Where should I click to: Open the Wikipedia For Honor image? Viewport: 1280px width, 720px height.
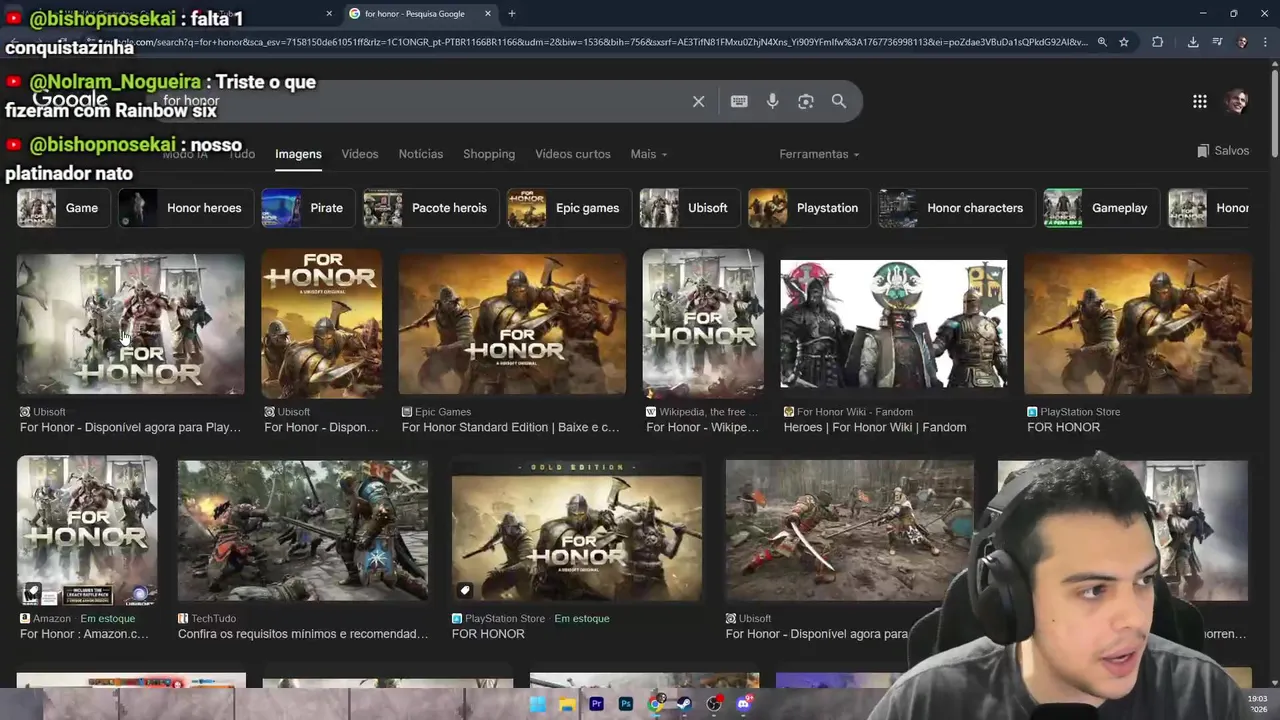[703, 323]
